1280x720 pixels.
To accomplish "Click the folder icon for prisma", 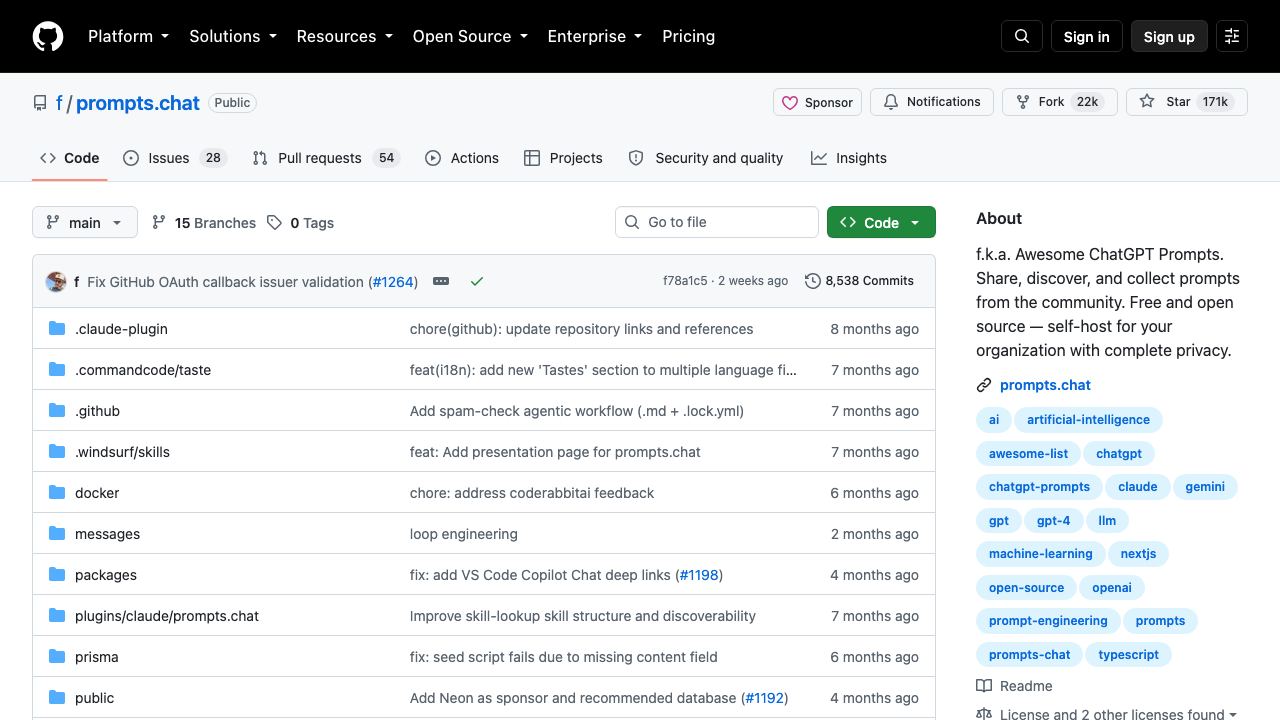I will (x=57, y=656).
